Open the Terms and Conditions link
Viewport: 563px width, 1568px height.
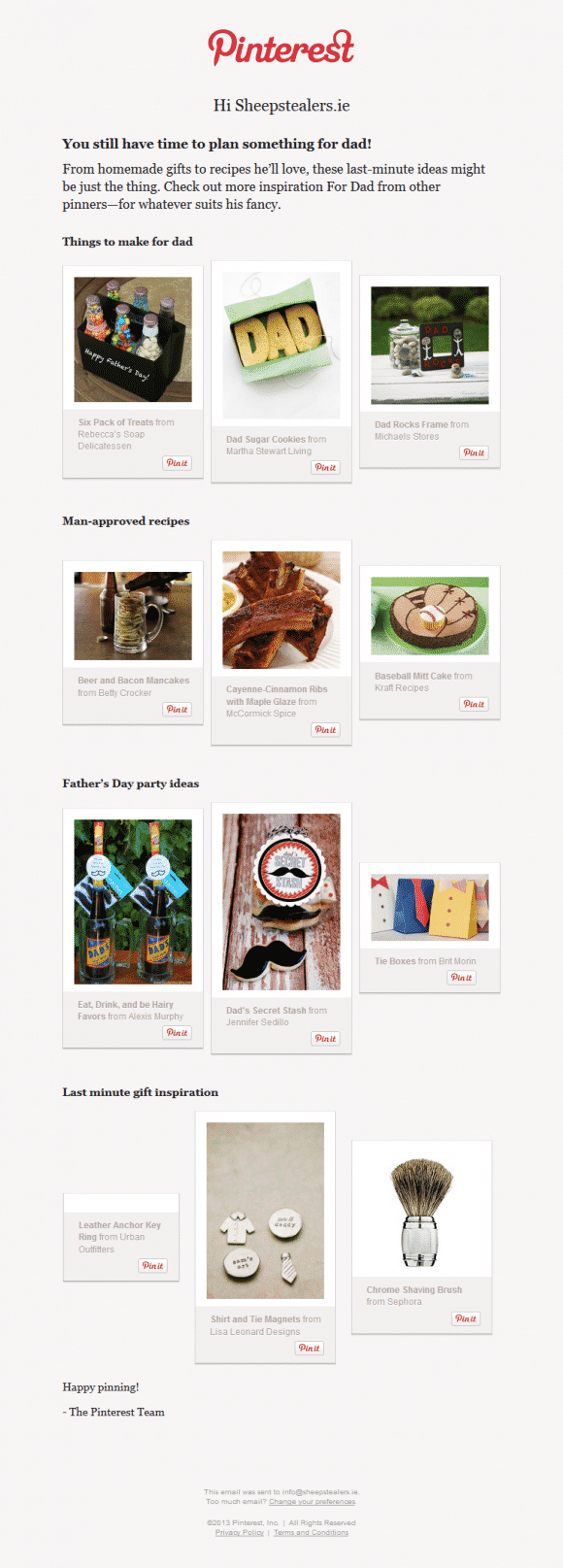[311, 1533]
